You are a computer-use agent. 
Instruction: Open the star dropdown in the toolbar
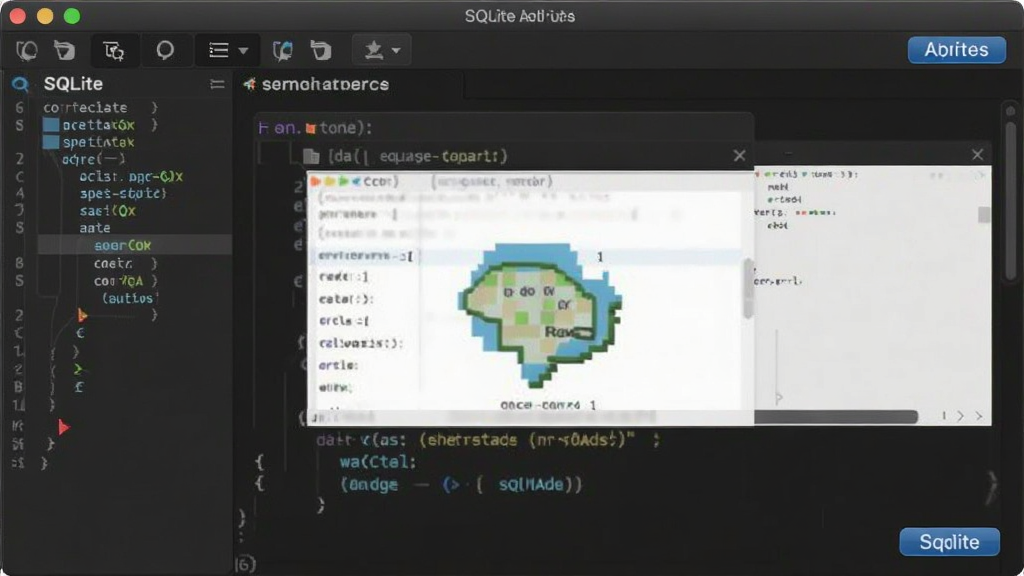[x=382, y=50]
